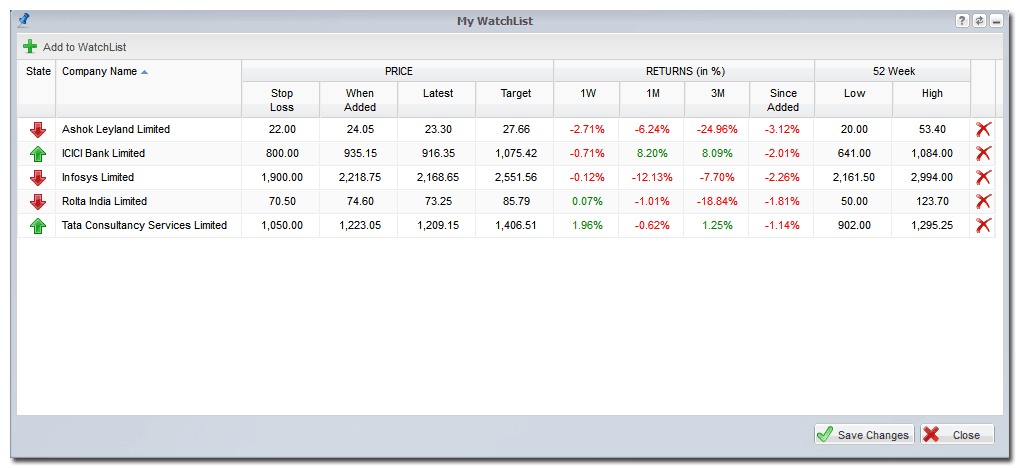
Task: Remove ICICI Bank Limited using red X
Action: coord(983,153)
